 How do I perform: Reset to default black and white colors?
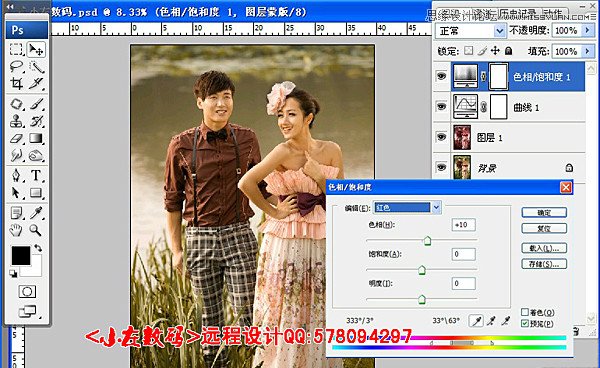[x=13, y=274]
